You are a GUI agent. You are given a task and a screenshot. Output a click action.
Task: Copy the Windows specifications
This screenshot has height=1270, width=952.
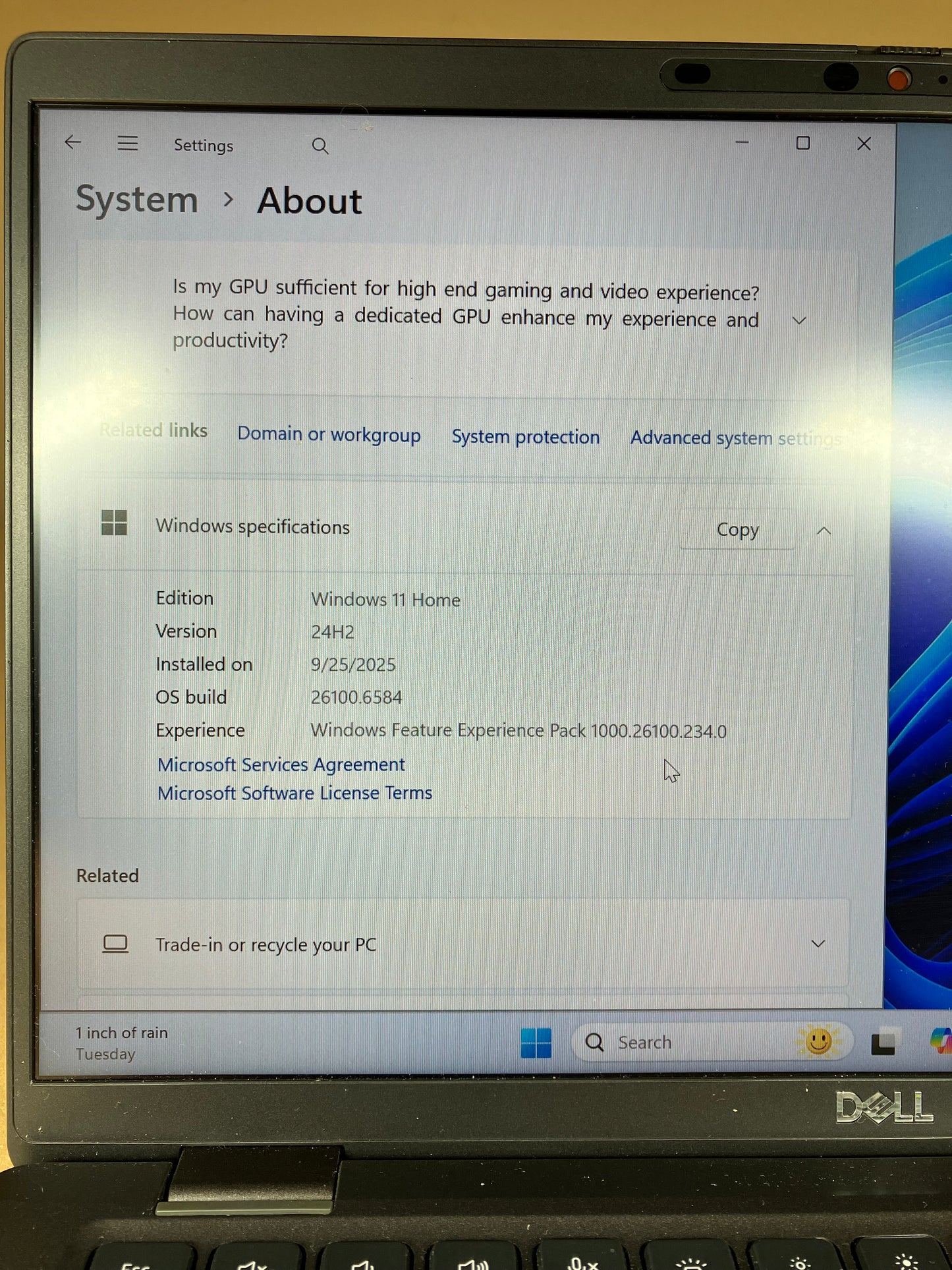737,530
